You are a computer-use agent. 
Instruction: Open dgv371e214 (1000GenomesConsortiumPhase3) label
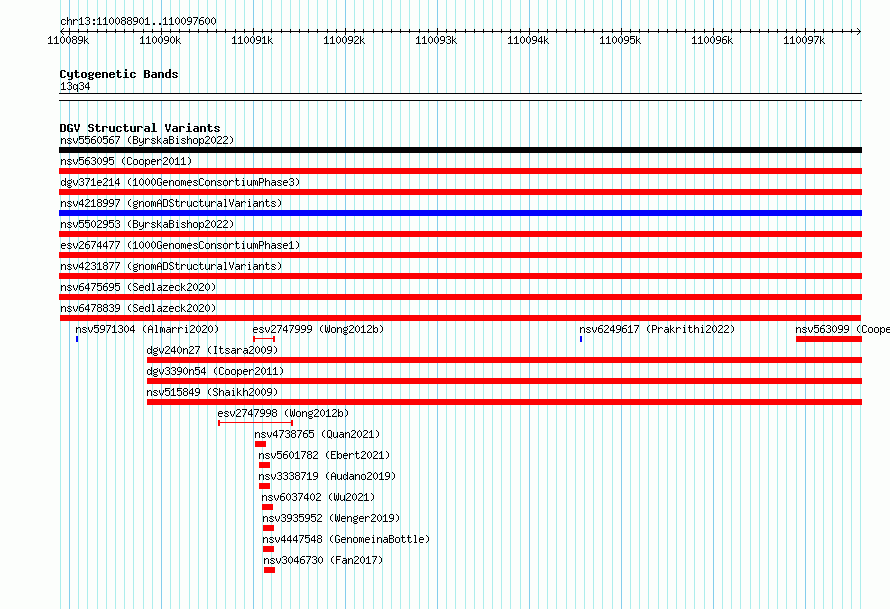coord(180,182)
